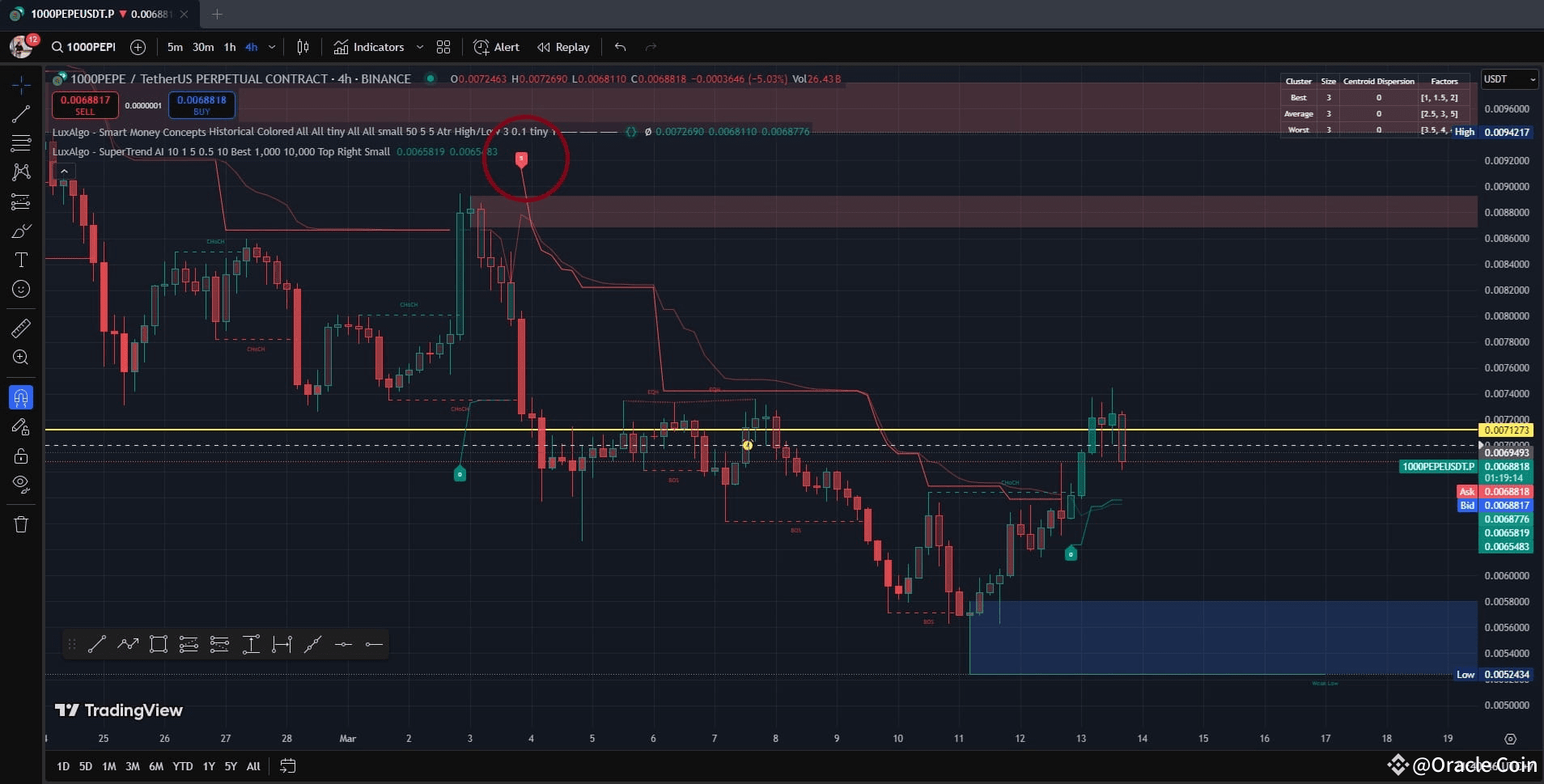Screen dimensions: 1544x784
Task: Pick the path arrow favorite tool
Action: (127, 644)
